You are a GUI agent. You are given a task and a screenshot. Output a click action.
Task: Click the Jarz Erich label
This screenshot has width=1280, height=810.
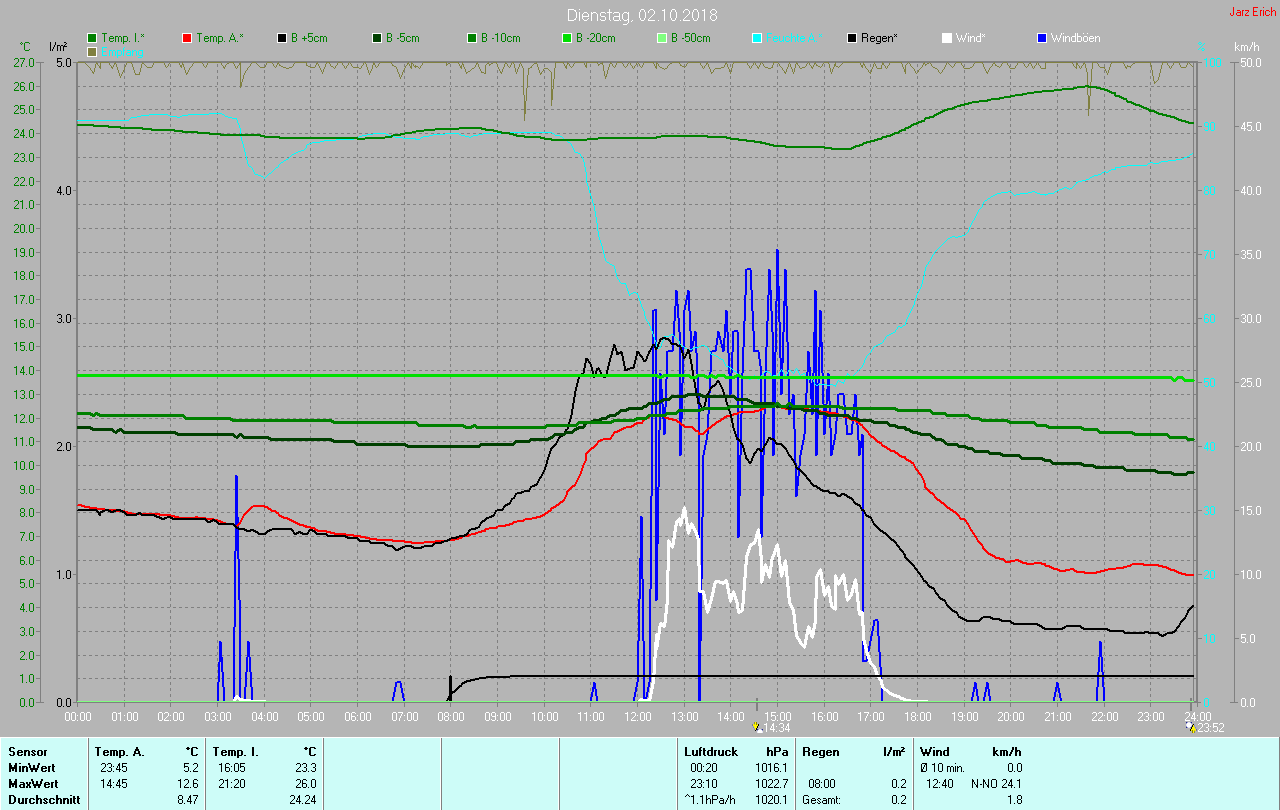coord(1252,12)
